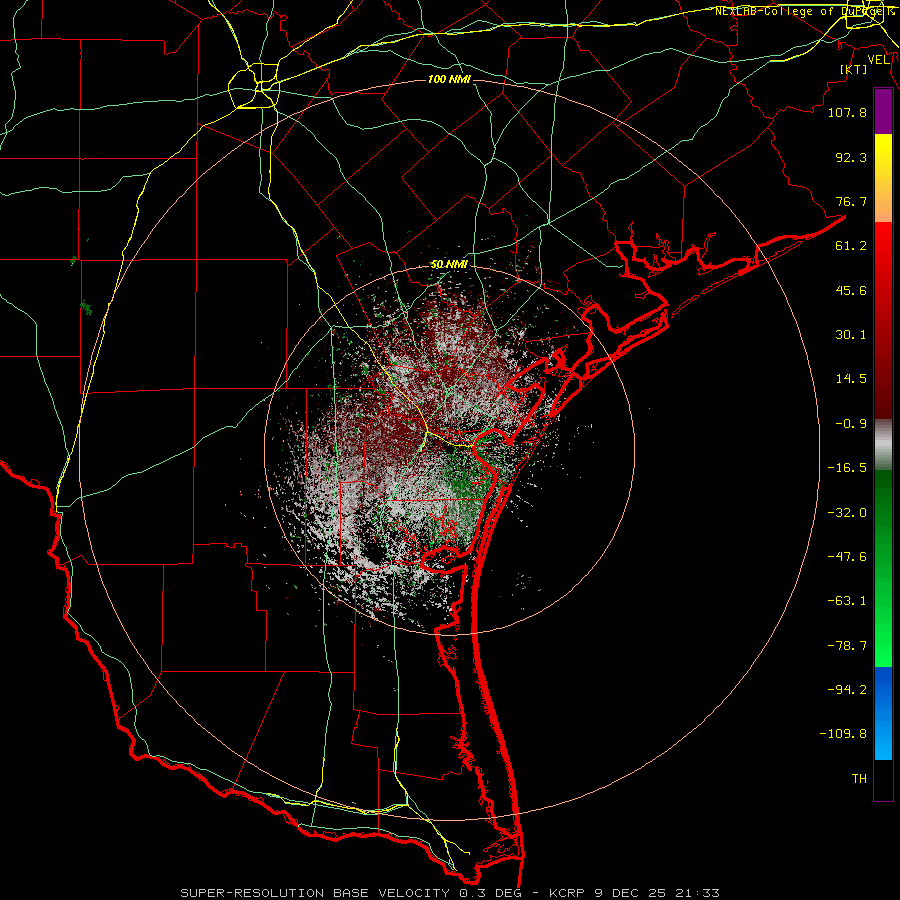This screenshot has width=900, height=900.
Task: Click the -0.9 scale value
Action: click(851, 424)
